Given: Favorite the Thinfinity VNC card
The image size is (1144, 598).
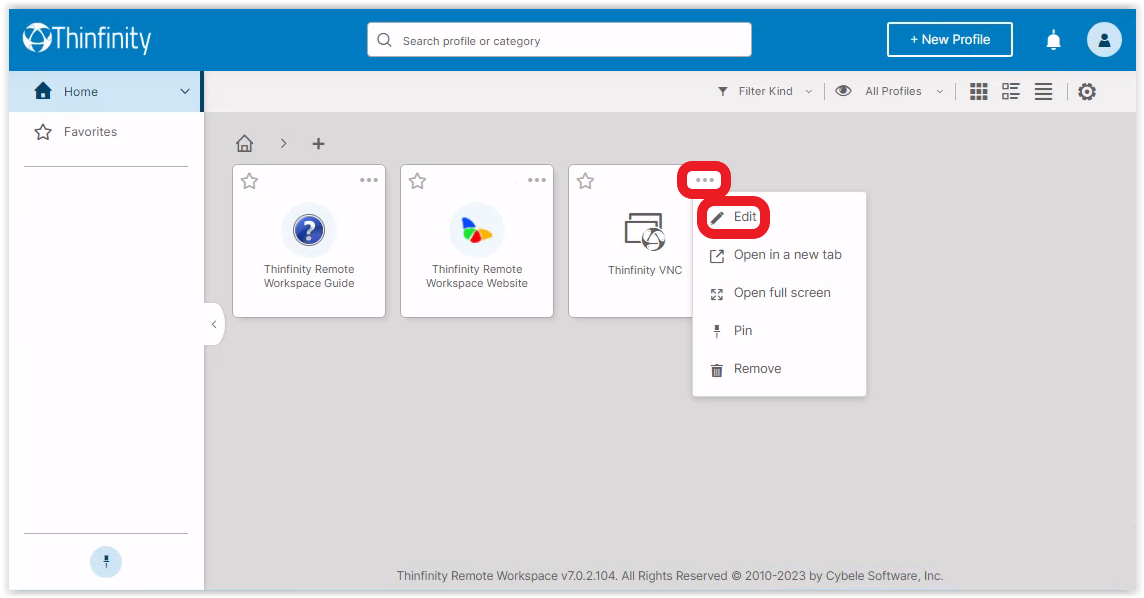Looking at the screenshot, I should click(x=585, y=181).
